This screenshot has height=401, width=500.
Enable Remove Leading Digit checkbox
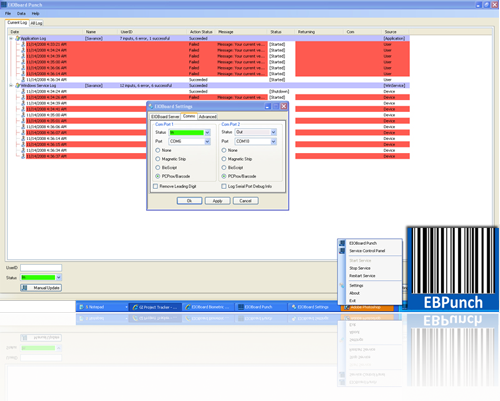click(155, 186)
